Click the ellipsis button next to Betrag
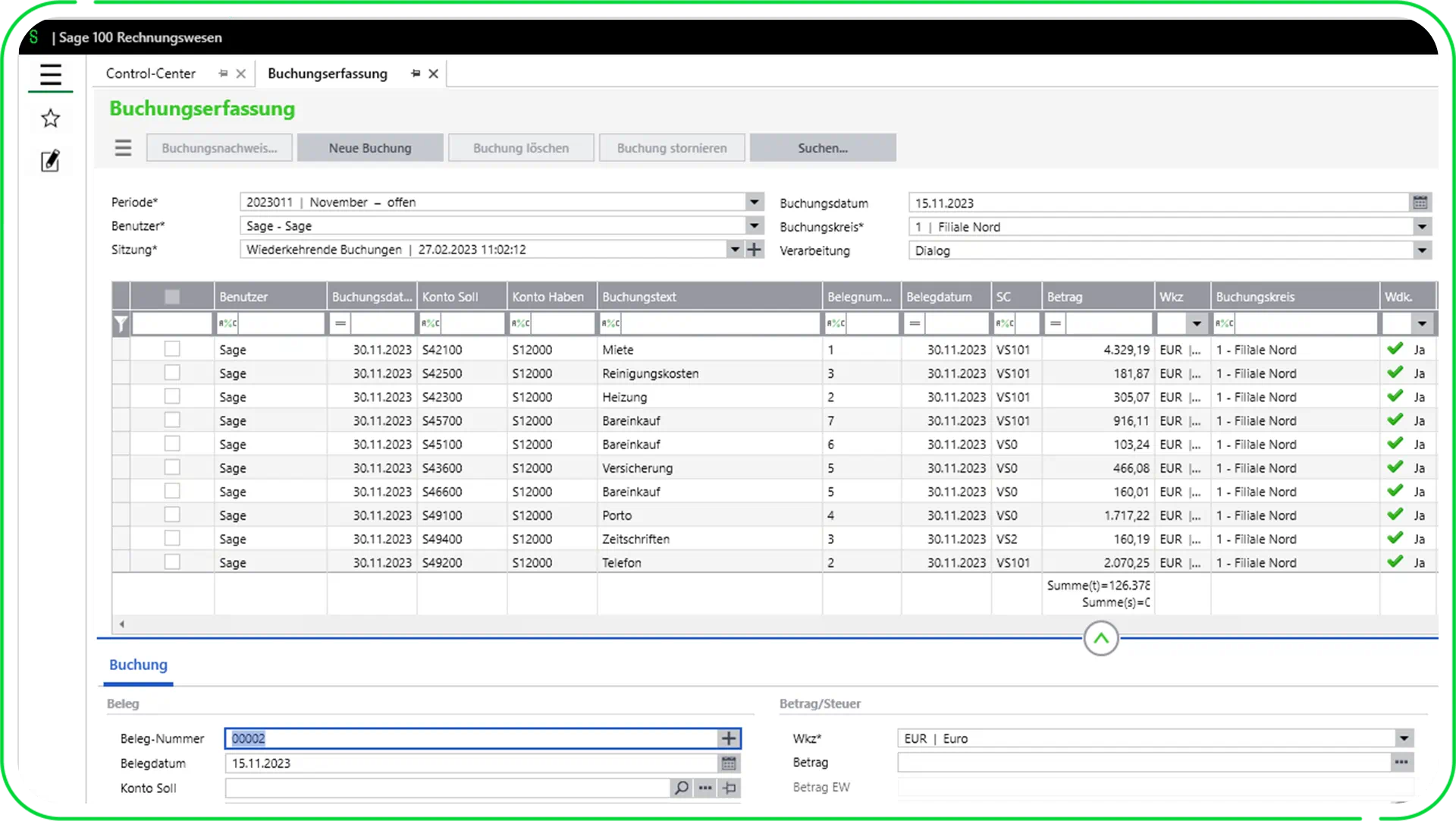The width and height of the screenshot is (1456, 821). [x=1401, y=763]
